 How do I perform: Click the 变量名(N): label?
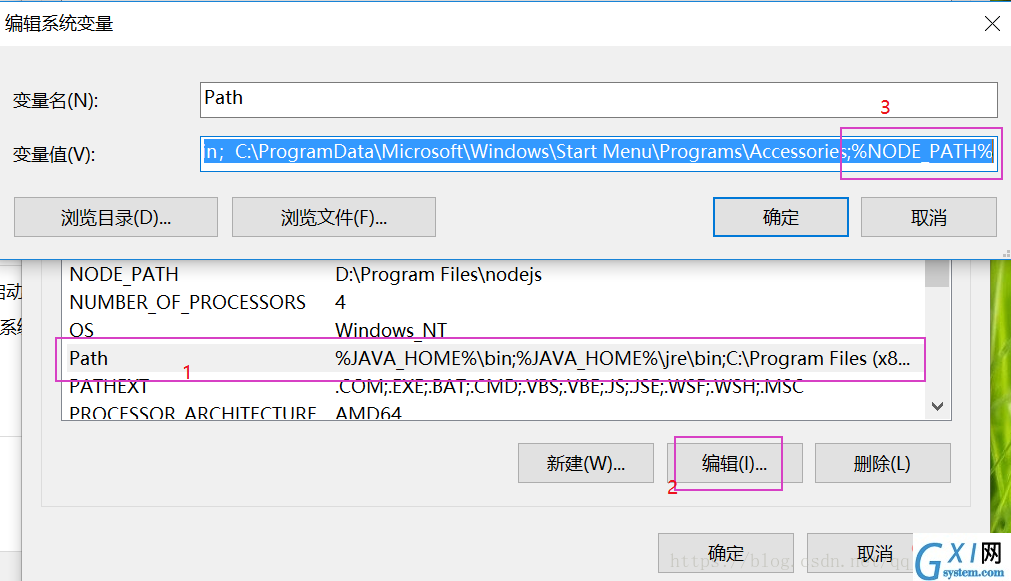pyautogui.click(x=55, y=101)
